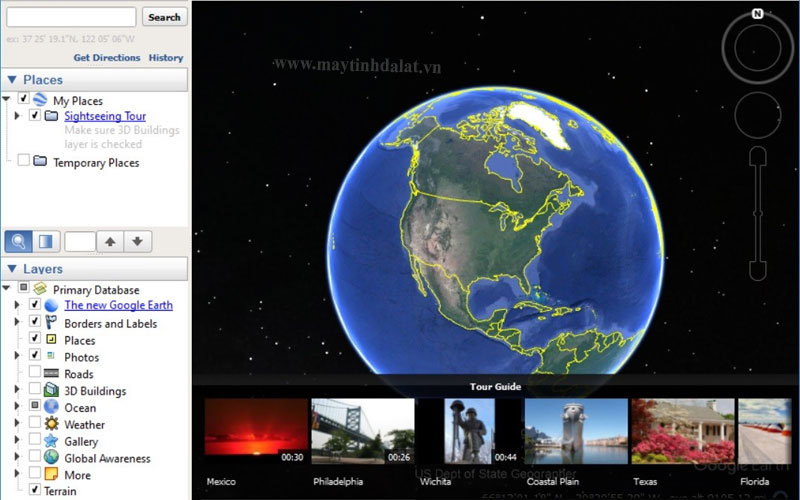This screenshot has width=800, height=500.
Task: Click the More layer note icon
Action: click(x=51, y=474)
